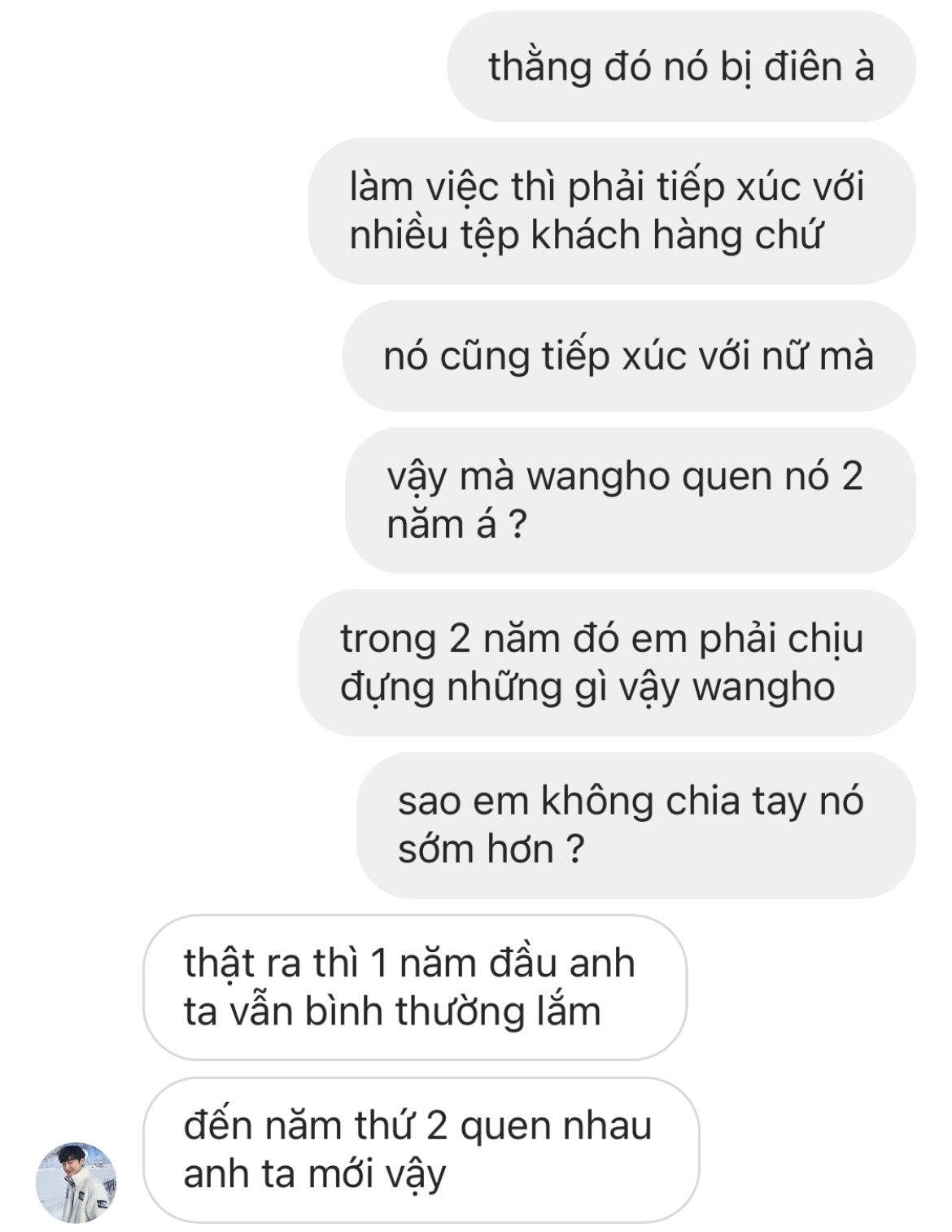Open the sender's profile picture avatar

(x=76, y=1182)
